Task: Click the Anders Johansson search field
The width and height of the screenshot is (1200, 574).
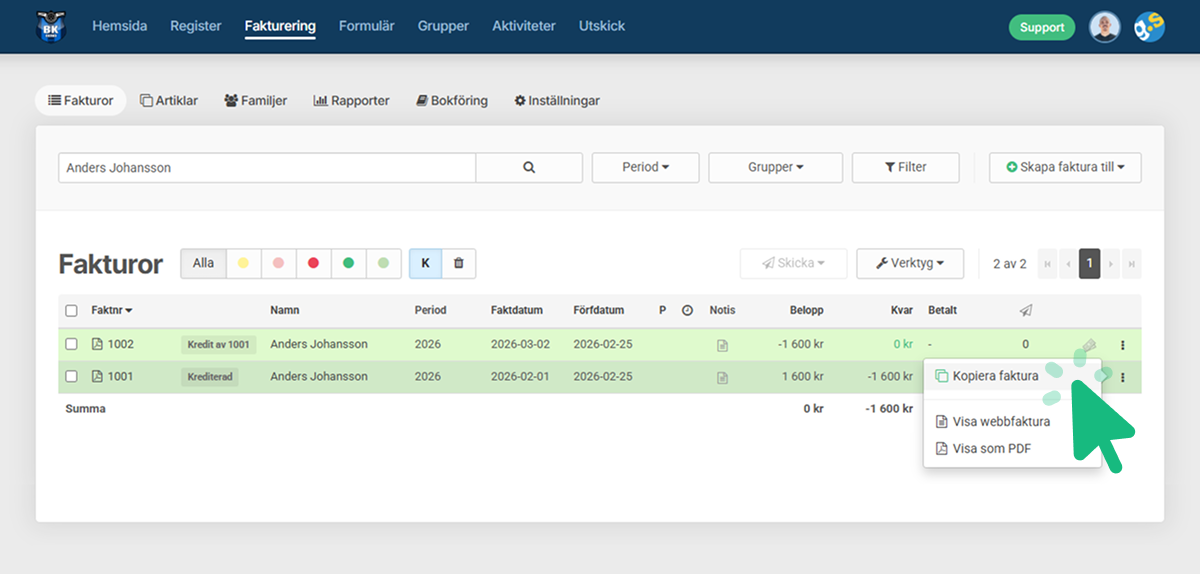Action: click(267, 168)
